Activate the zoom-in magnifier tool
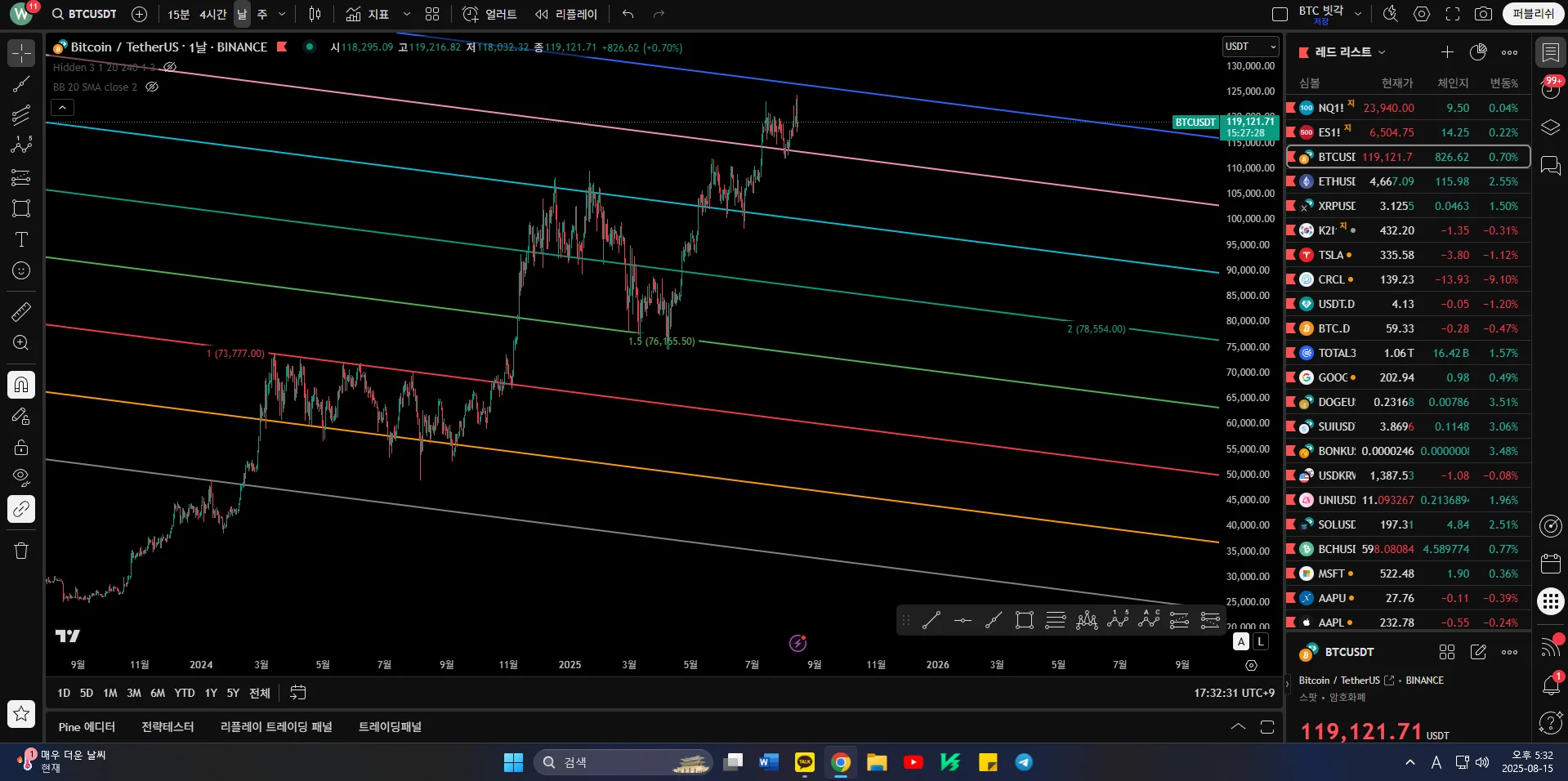The image size is (1568, 781). 21,343
